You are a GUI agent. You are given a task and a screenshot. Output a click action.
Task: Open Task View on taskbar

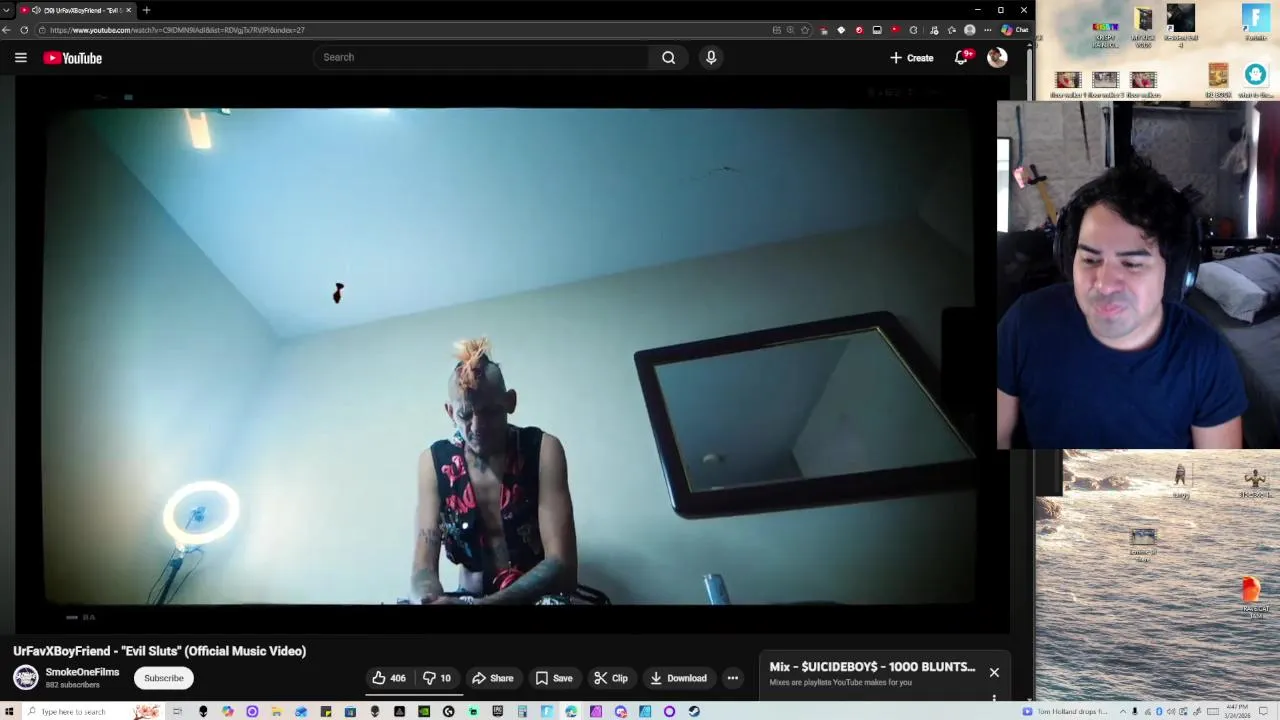(177, 711)
